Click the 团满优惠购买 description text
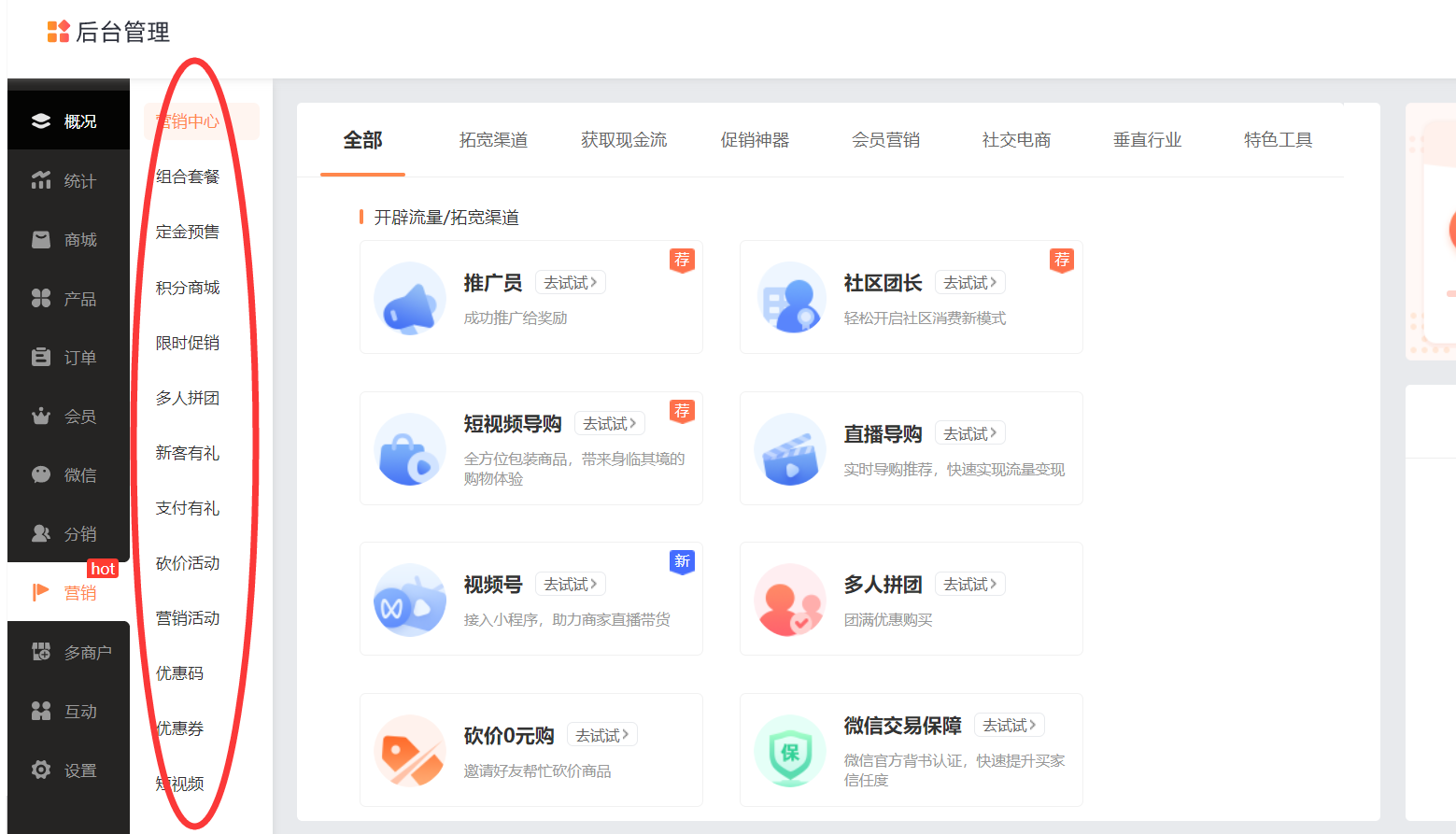 point(888,620)
